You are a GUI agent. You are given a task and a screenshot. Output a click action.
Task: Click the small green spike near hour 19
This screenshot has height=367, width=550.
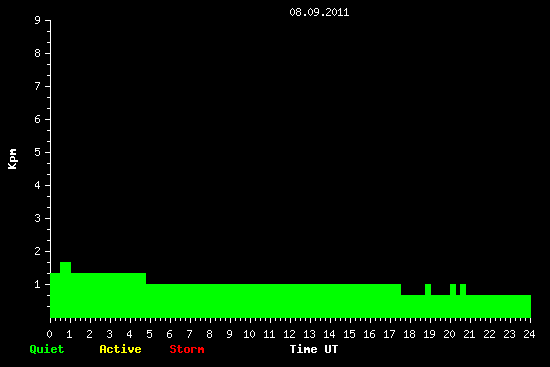coord(428,289)
